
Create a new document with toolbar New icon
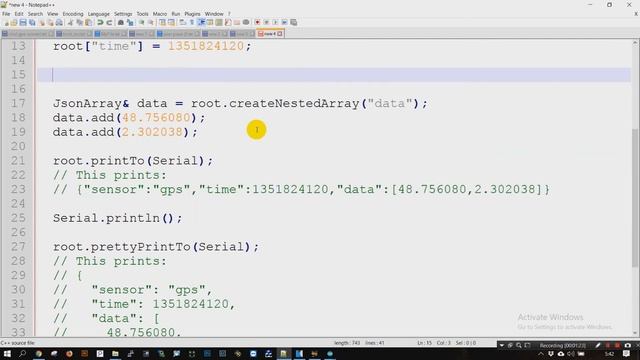tap(7, 22)
